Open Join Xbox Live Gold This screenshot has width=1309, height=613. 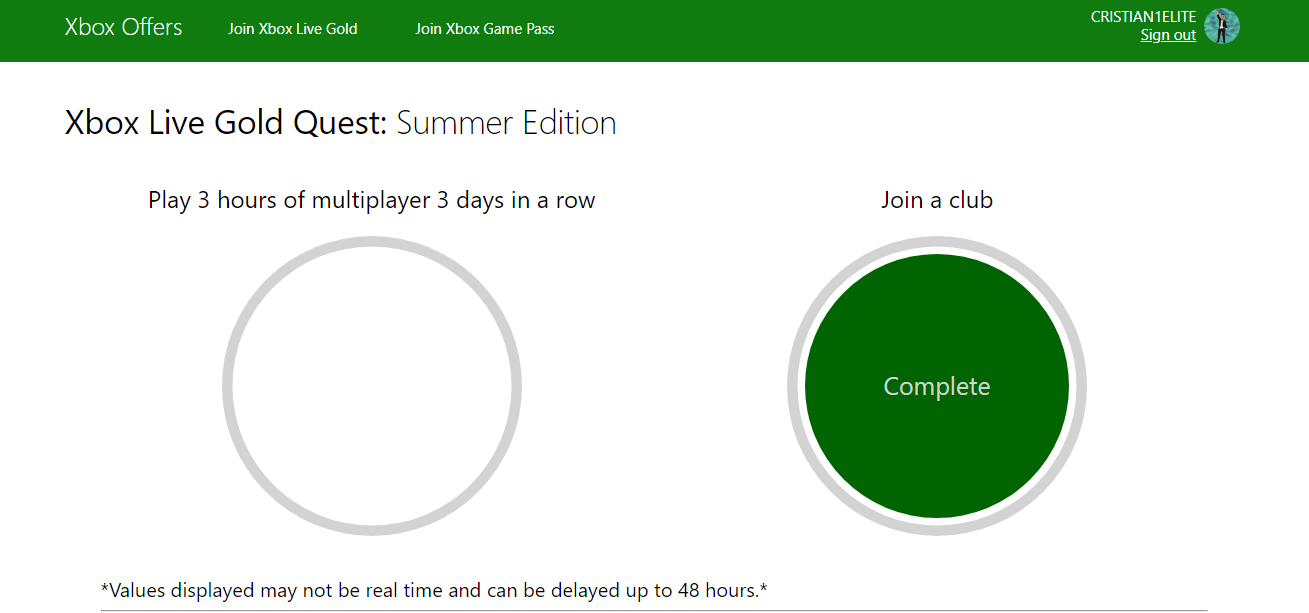(x=293, y=29)
